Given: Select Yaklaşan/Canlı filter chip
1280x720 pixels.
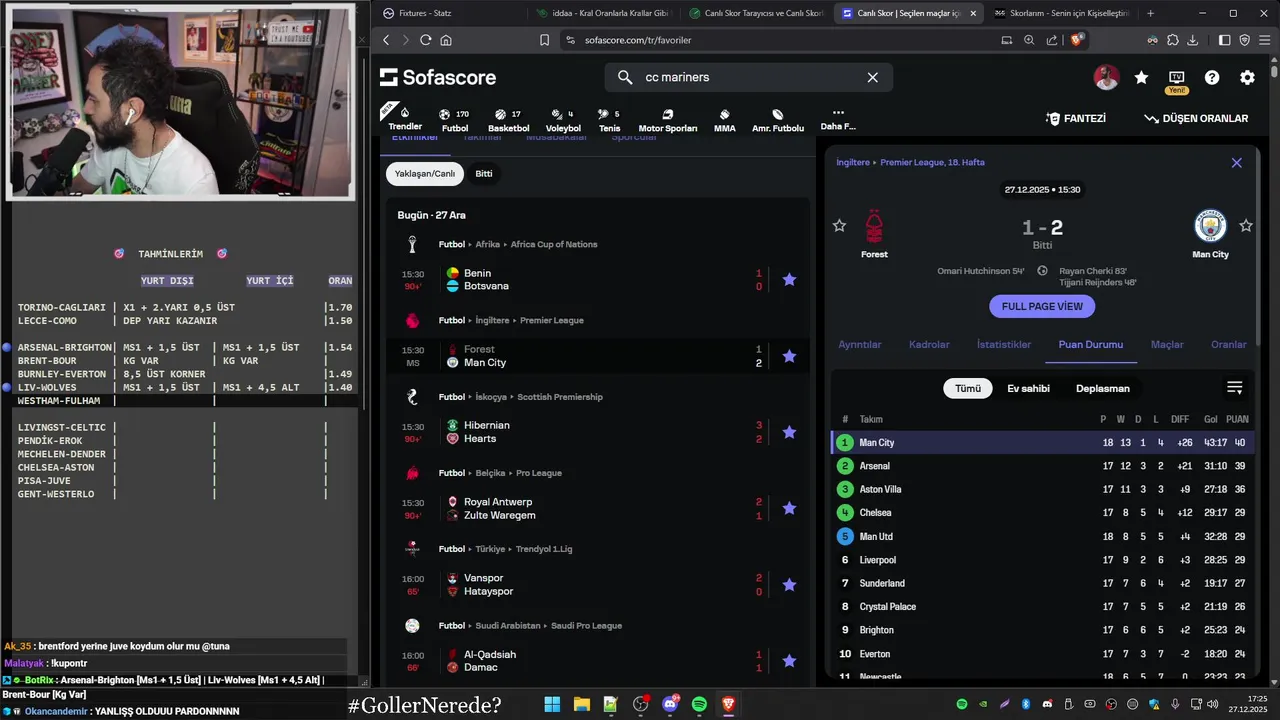Looking at the screenshot, I should pyautogui.click(x=425, y=173).
